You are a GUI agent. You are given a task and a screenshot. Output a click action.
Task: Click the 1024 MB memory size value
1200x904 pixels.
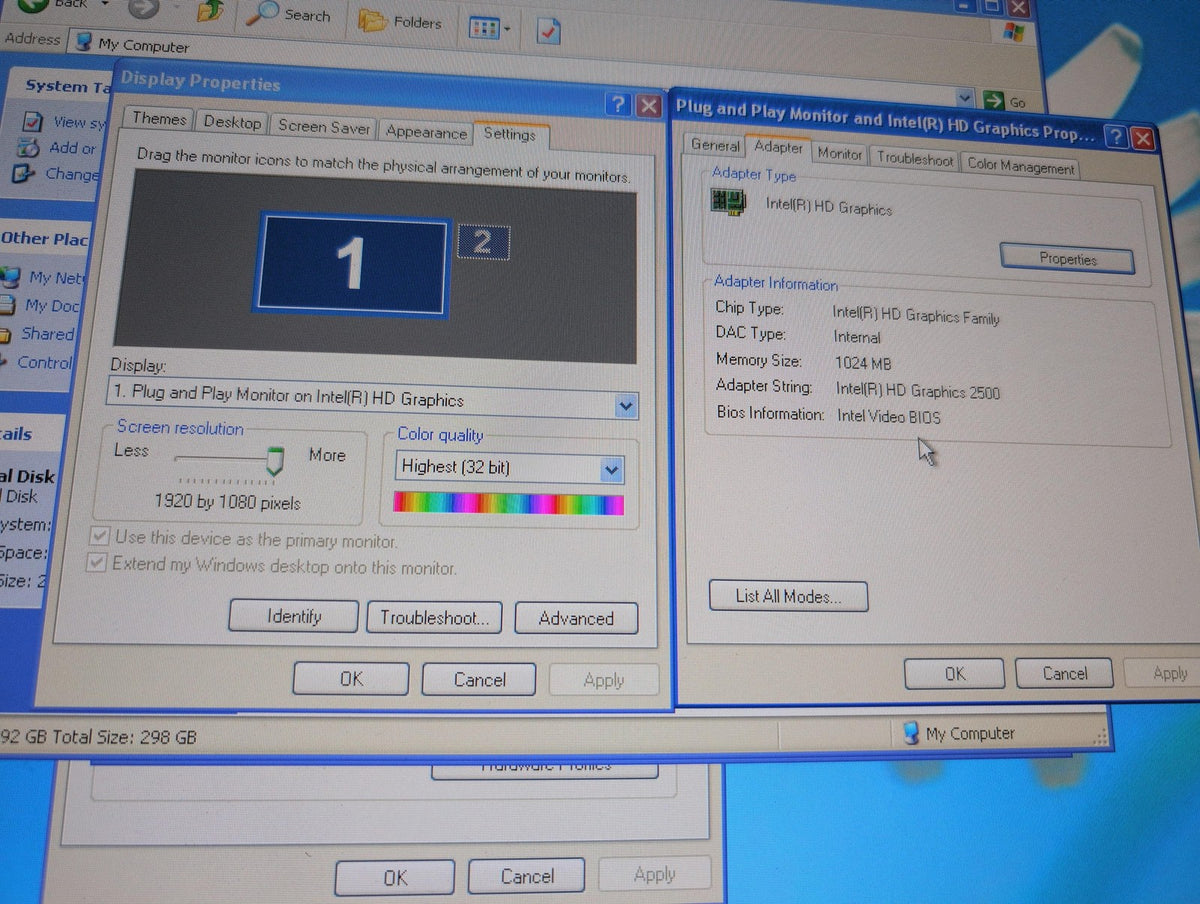point(862,364)
